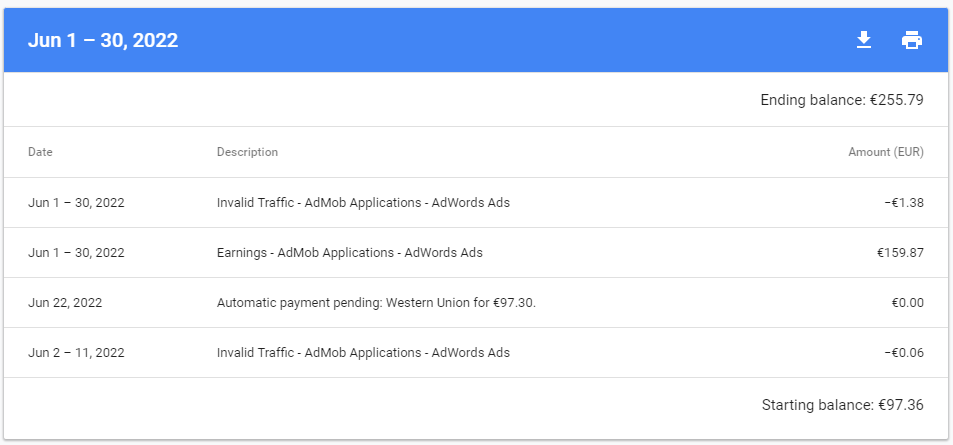The width and height of the screenshot is (953, 445).
Task: Click the −€1.38 amount
Action: pyautogui.click(x=903, y=203)
